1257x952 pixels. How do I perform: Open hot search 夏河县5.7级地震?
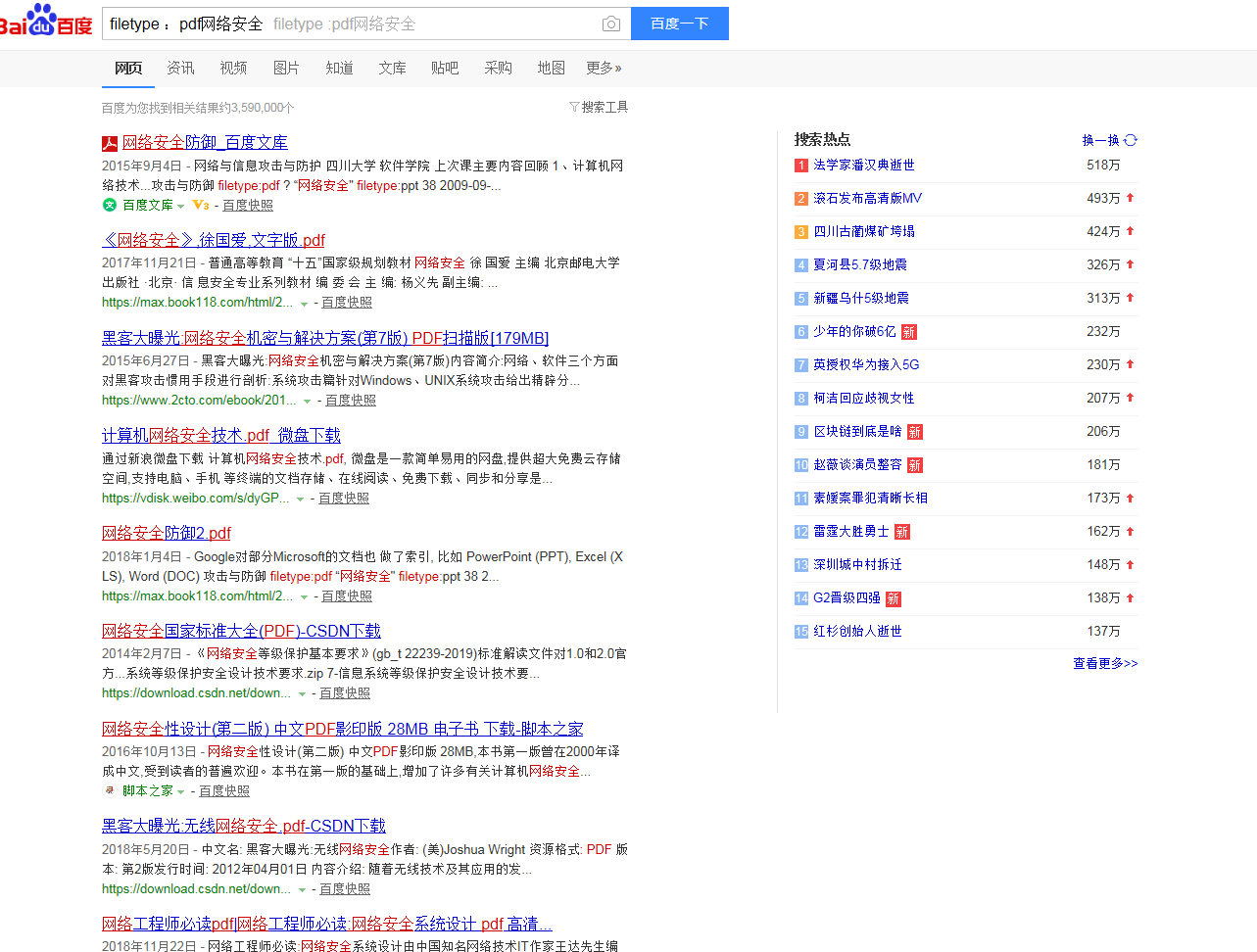coord(860,264)
